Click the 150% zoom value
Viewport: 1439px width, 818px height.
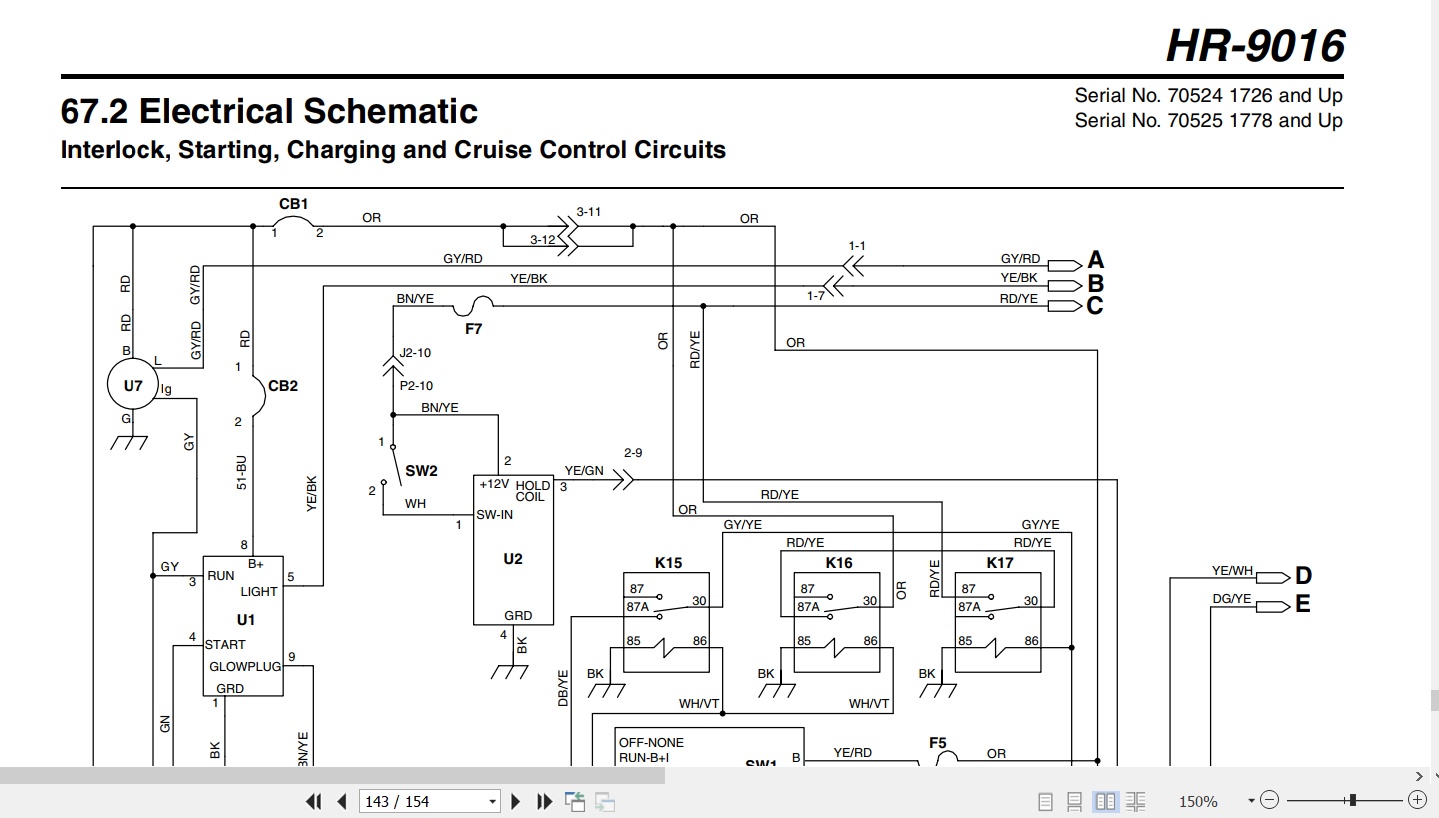1198,802
